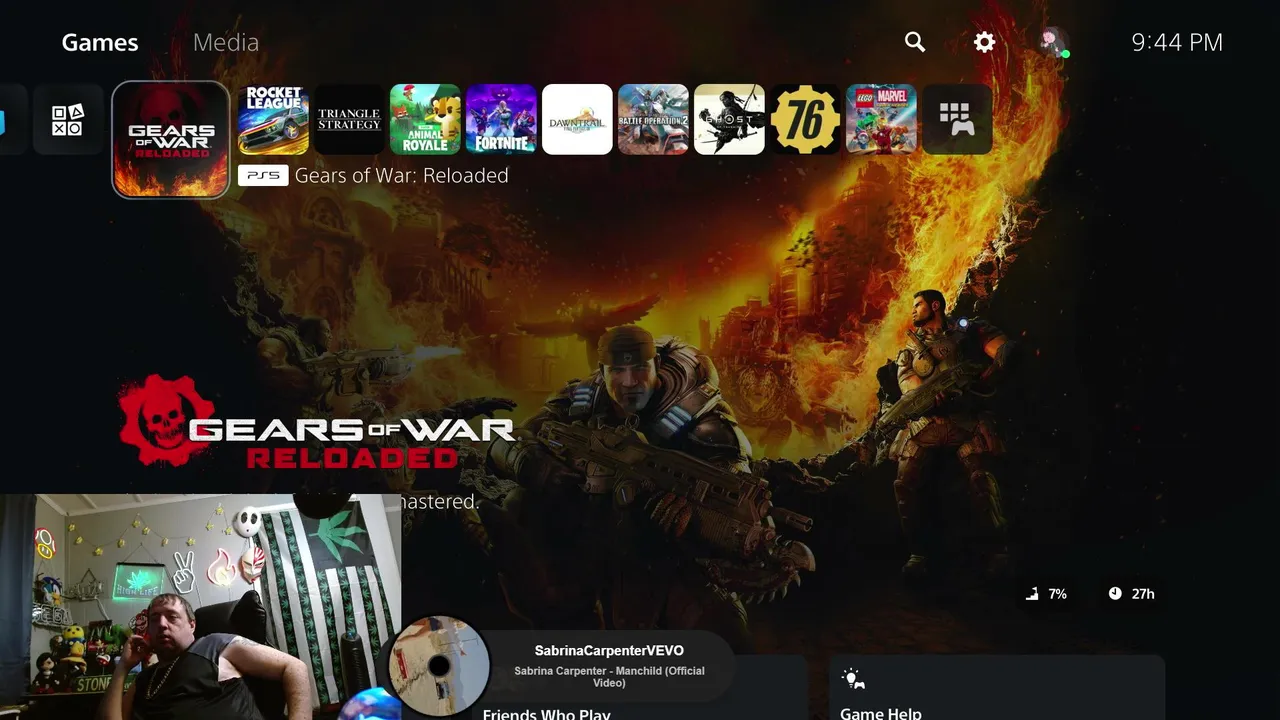Click the Gears of War: Reloaded title text
Screen dimensions: 1280x720
click(x=402, y=175)
